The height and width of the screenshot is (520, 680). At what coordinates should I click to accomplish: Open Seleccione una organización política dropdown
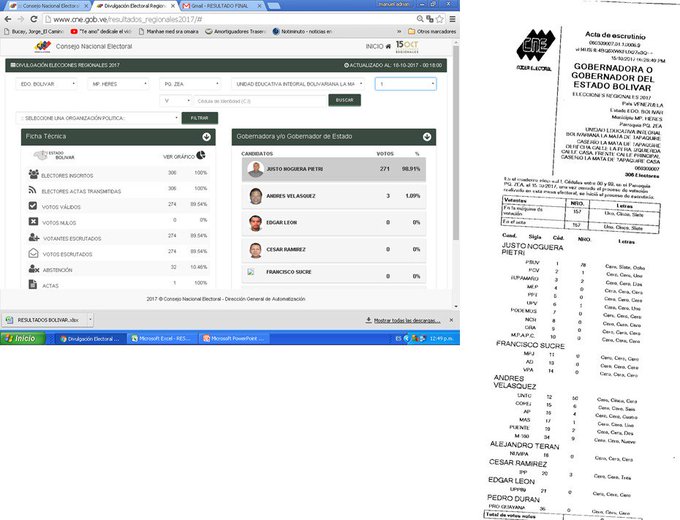coord(98,118)
